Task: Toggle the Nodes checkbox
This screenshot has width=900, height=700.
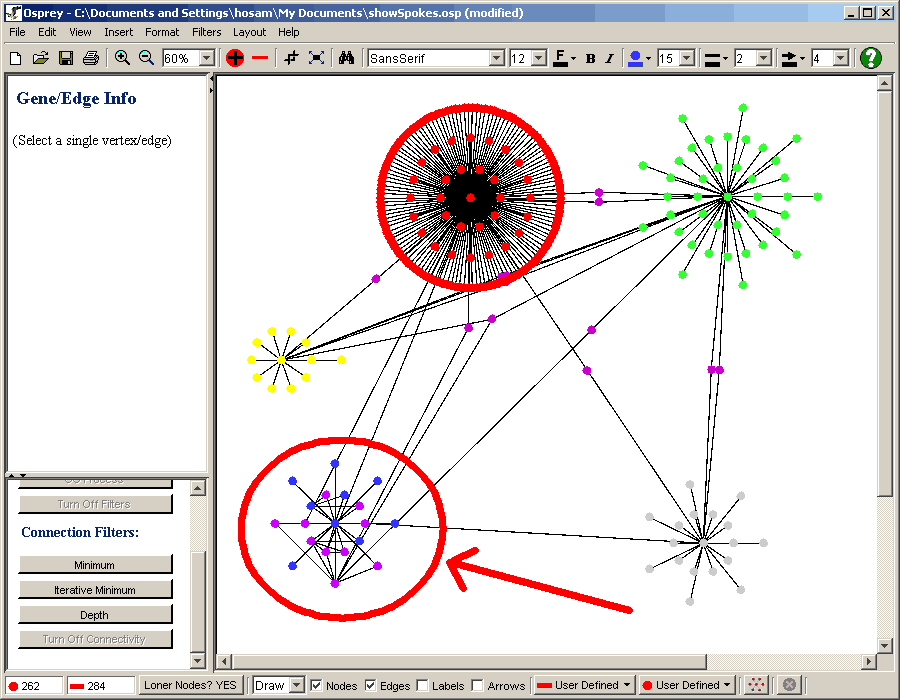Action: [x=316, y=685]
